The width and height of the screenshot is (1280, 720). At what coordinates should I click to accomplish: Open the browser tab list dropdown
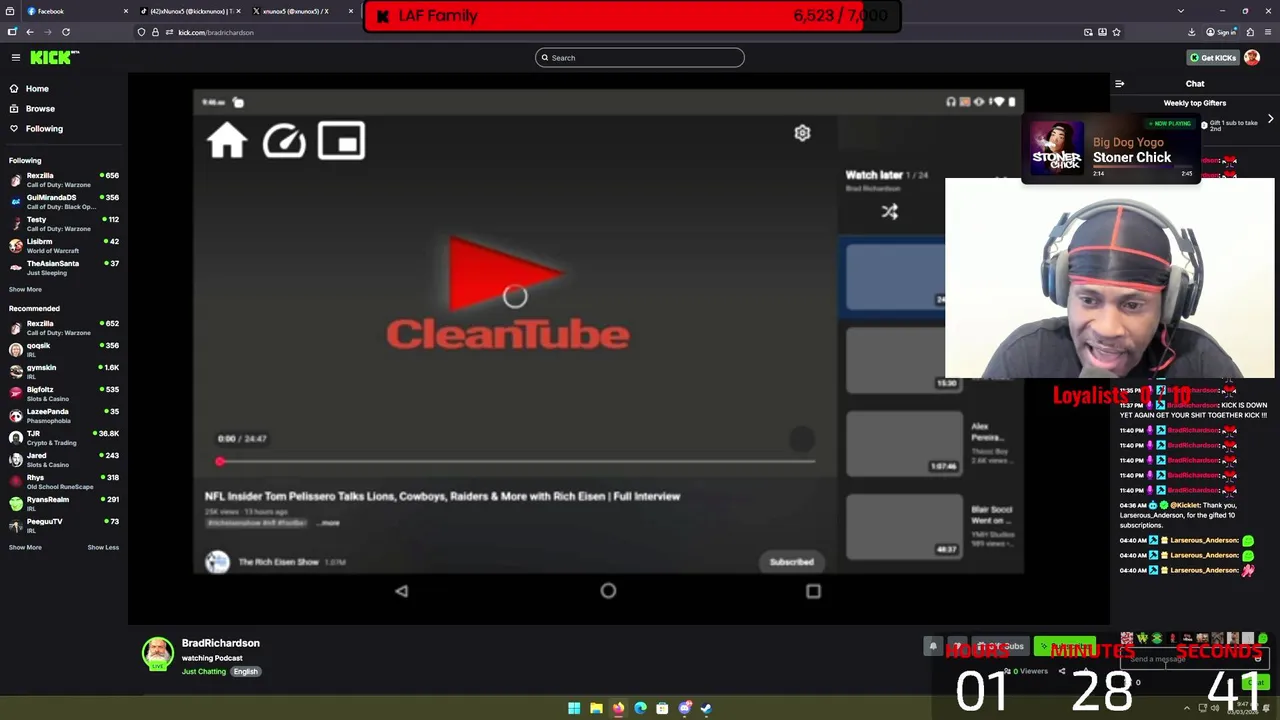tap(1181, 11)
